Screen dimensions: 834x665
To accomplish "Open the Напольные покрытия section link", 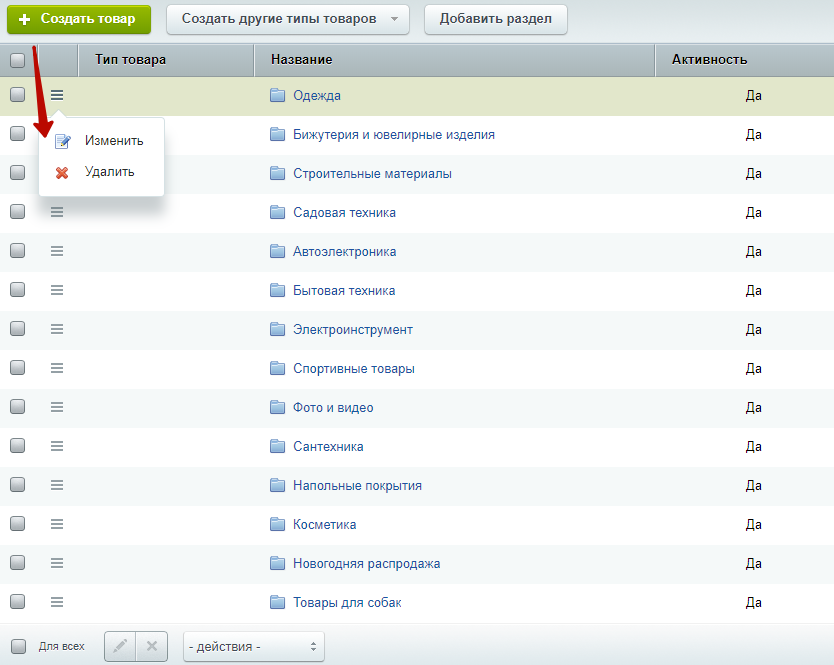I will (357, 485).
